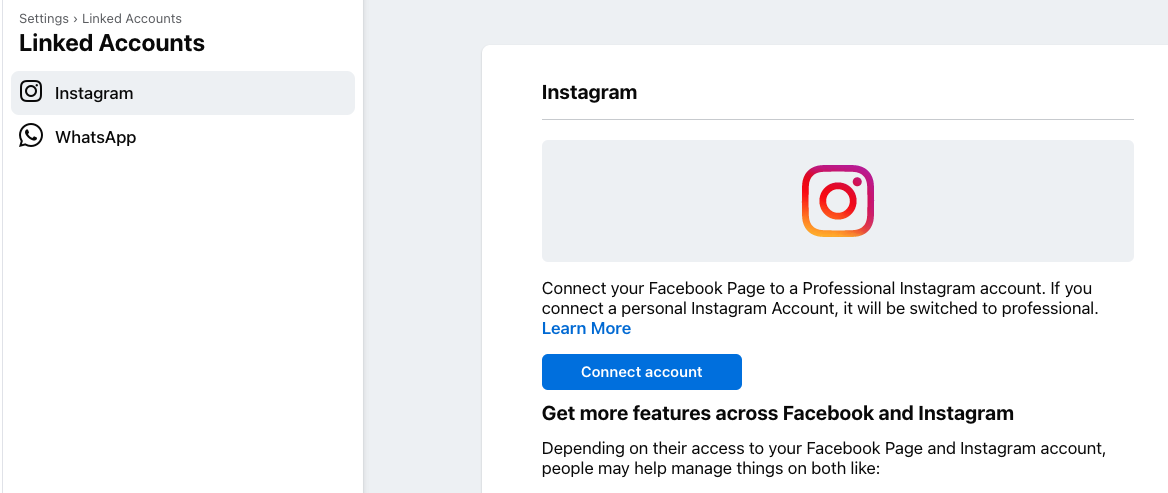This screenshot has width=1168, height=493.
Task: Select the Instagram label in Linked Accounts list
Action: (94, 93)
